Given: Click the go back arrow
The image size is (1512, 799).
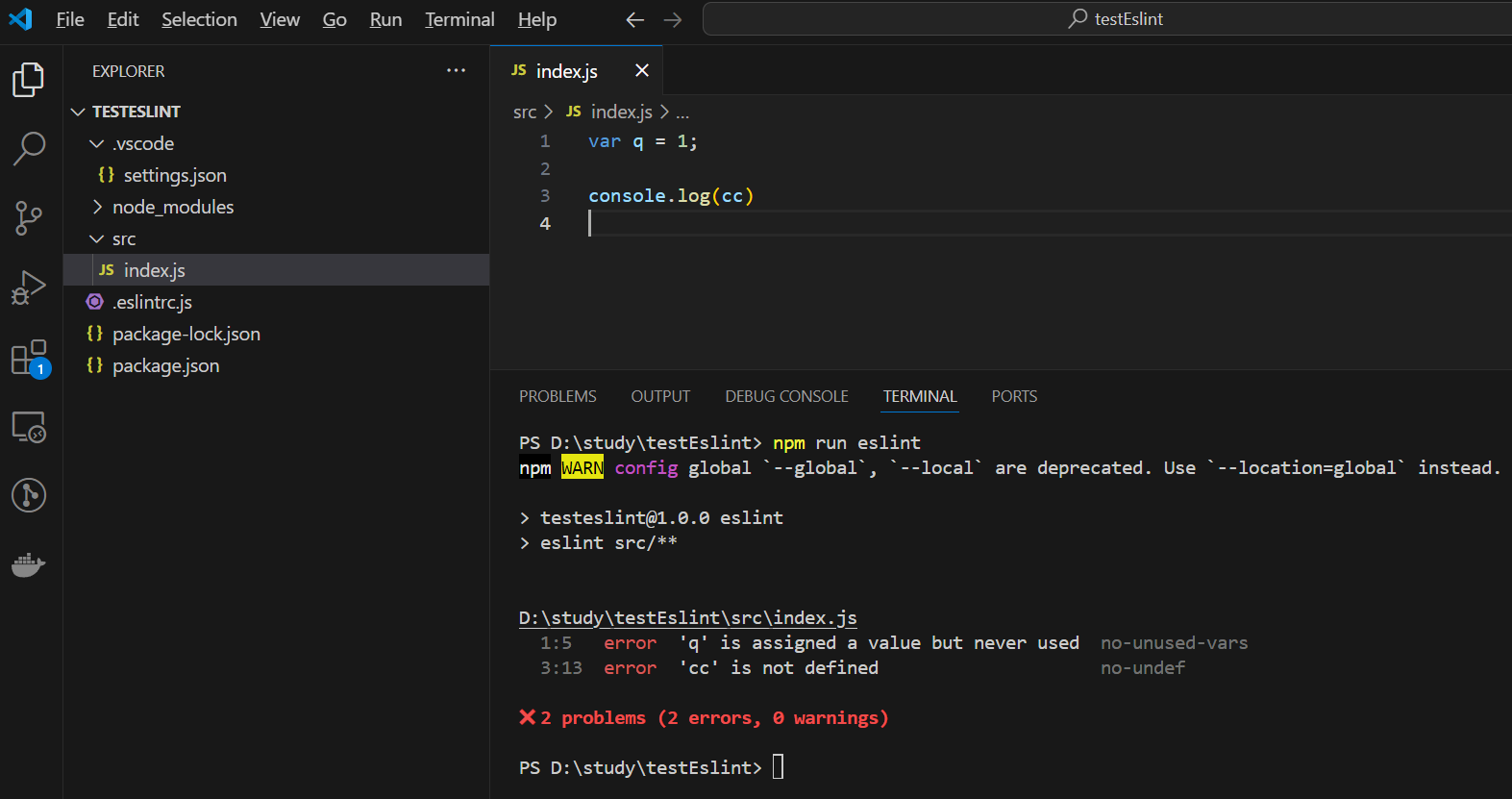Looking at the screenshot, I should 634,20.
